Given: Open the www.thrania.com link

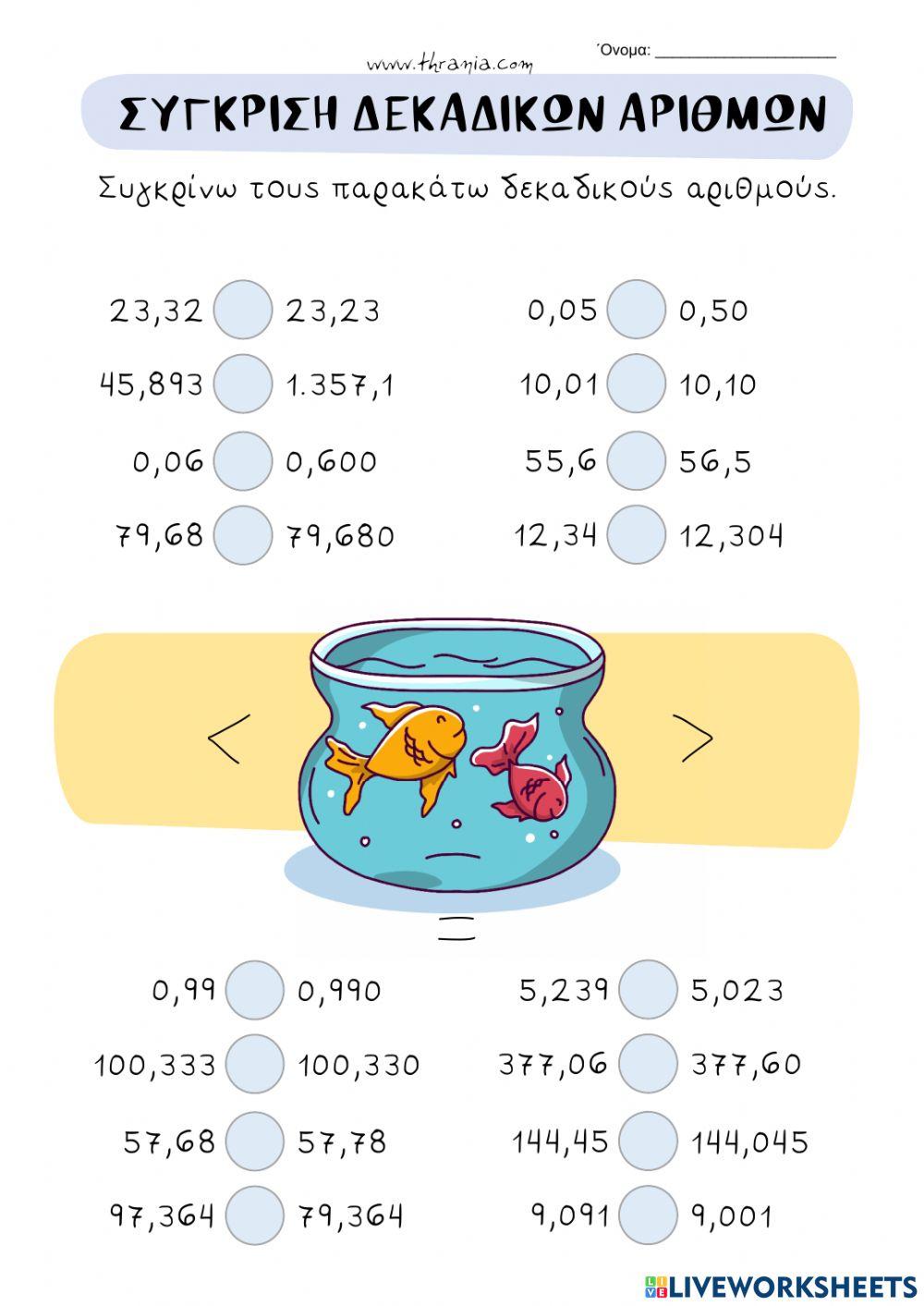Looking at the screenshot, I should pyautogui.click(x=450, y=64).
